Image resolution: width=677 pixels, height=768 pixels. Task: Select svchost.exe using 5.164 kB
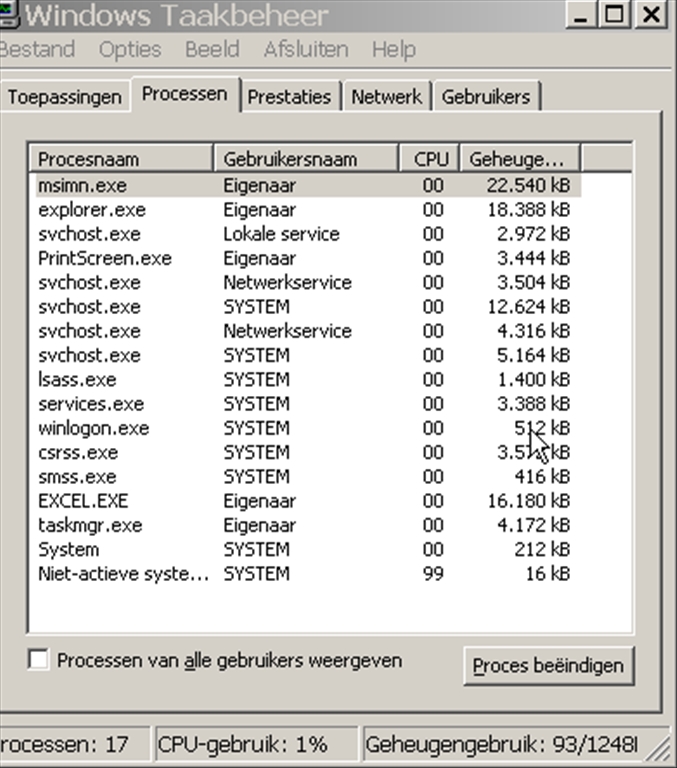[x=308, y=355]
